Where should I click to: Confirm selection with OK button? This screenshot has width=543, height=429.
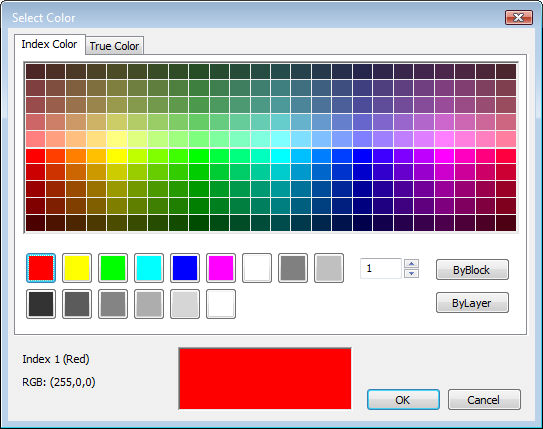[x=403, y=400]
